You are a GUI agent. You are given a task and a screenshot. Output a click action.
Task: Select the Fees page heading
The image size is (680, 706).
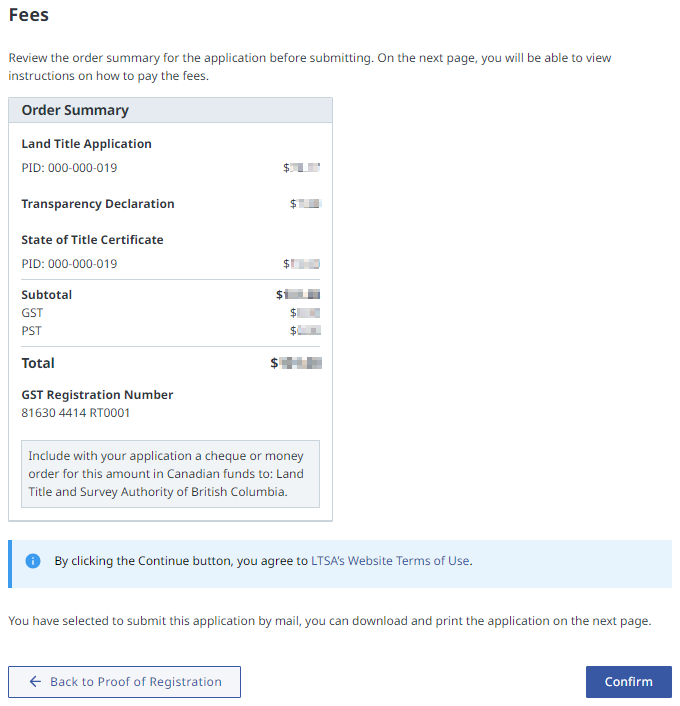[29, 15]
